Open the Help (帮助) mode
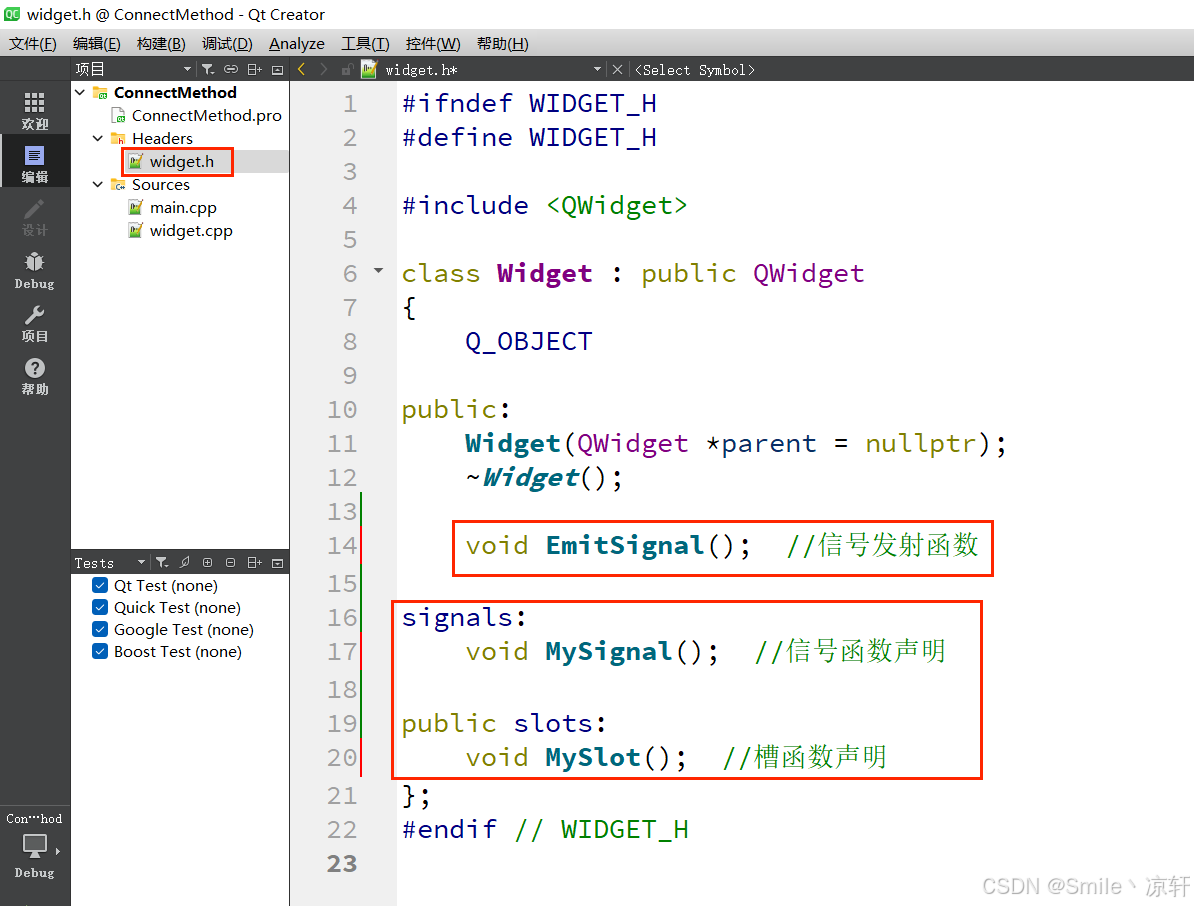 [34, 377]
